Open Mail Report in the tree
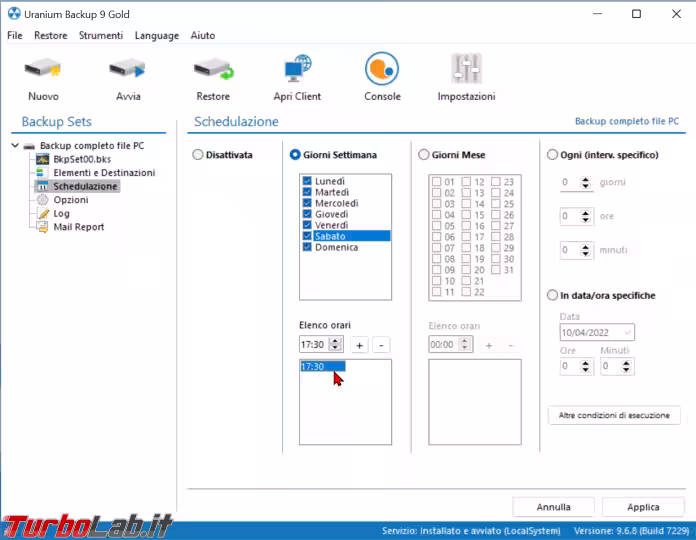The height and width of the screenshot is (540, 696). coord(79,227)
